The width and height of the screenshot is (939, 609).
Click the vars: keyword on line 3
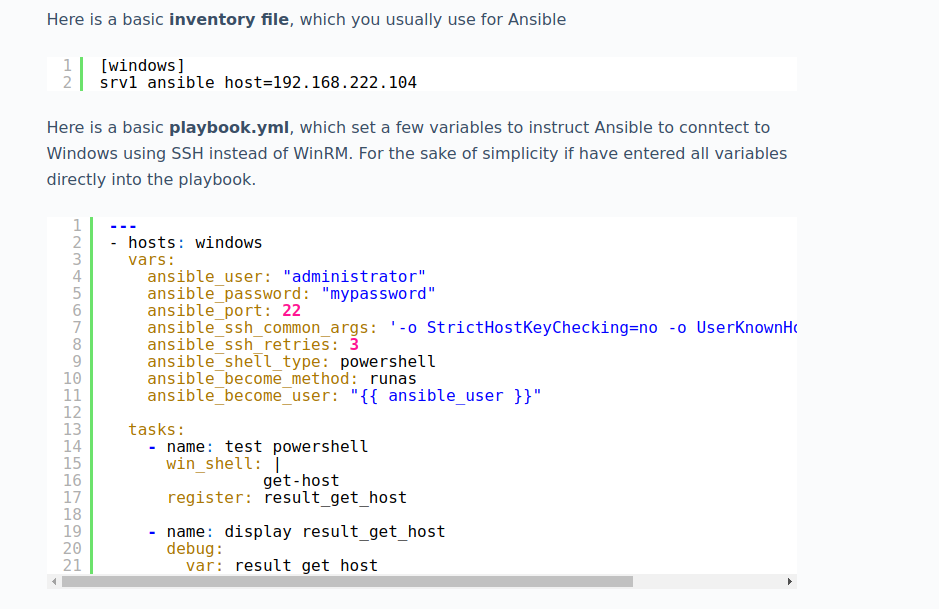[150, 259]
